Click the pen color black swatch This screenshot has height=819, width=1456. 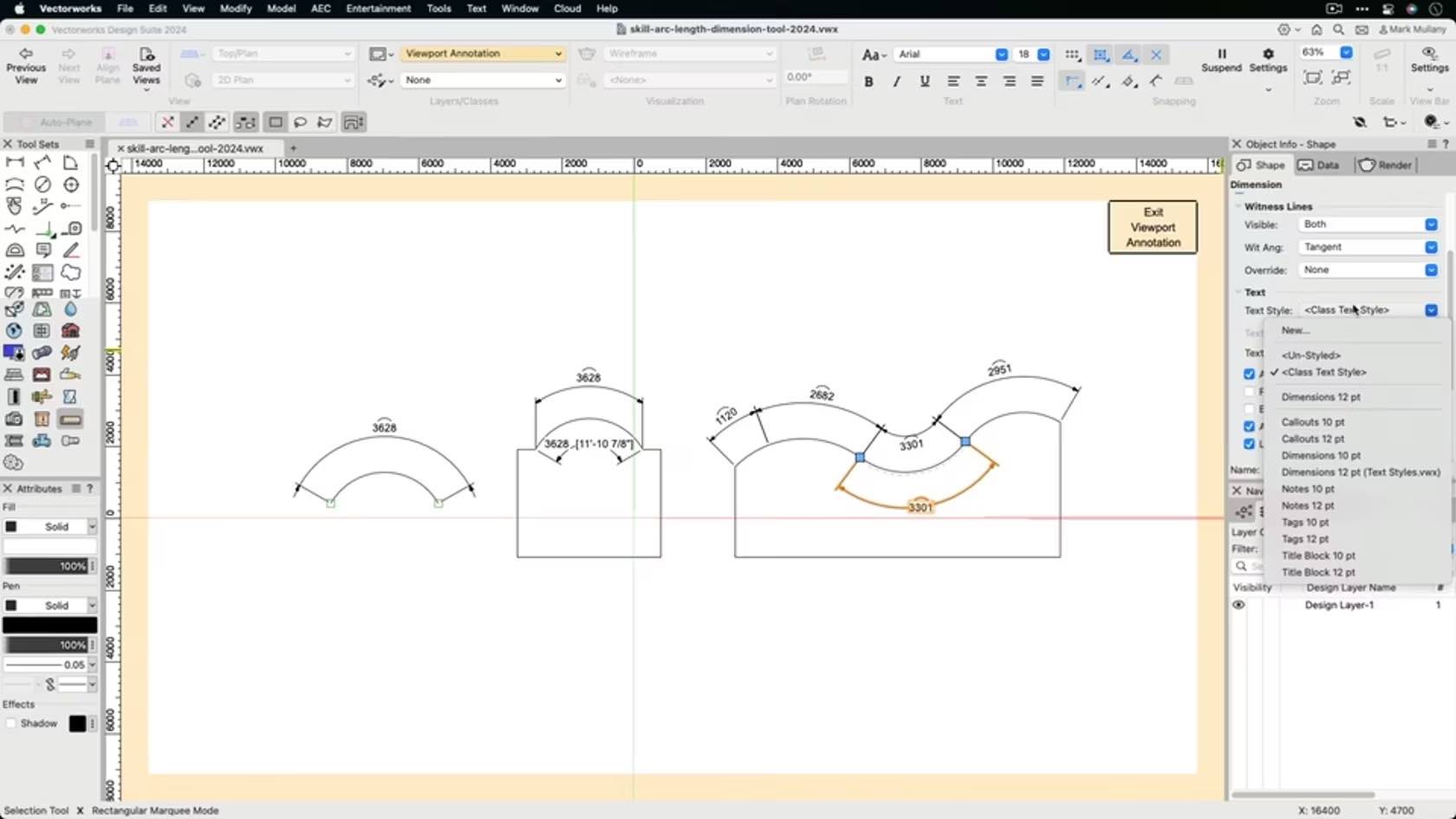49,625
